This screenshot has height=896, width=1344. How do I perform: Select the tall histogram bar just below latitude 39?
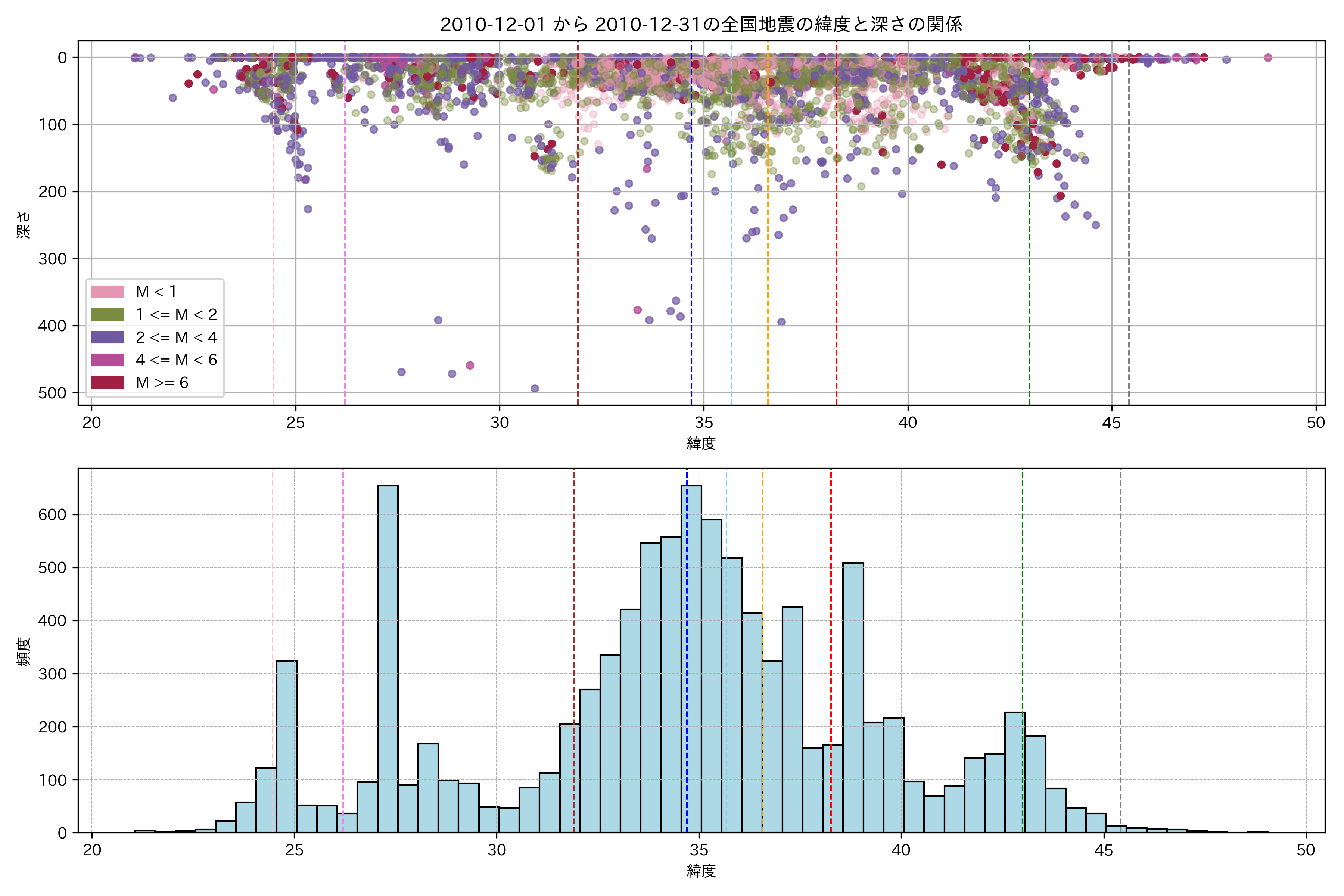(853, 697)
